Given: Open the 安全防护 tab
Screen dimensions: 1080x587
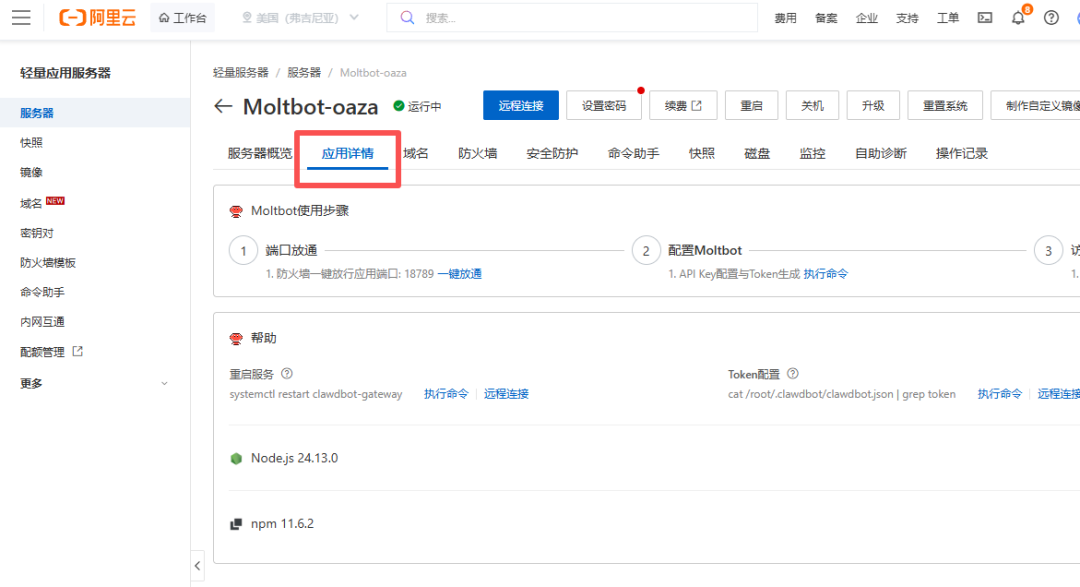Looking at the screenshot, I should 552,154.
